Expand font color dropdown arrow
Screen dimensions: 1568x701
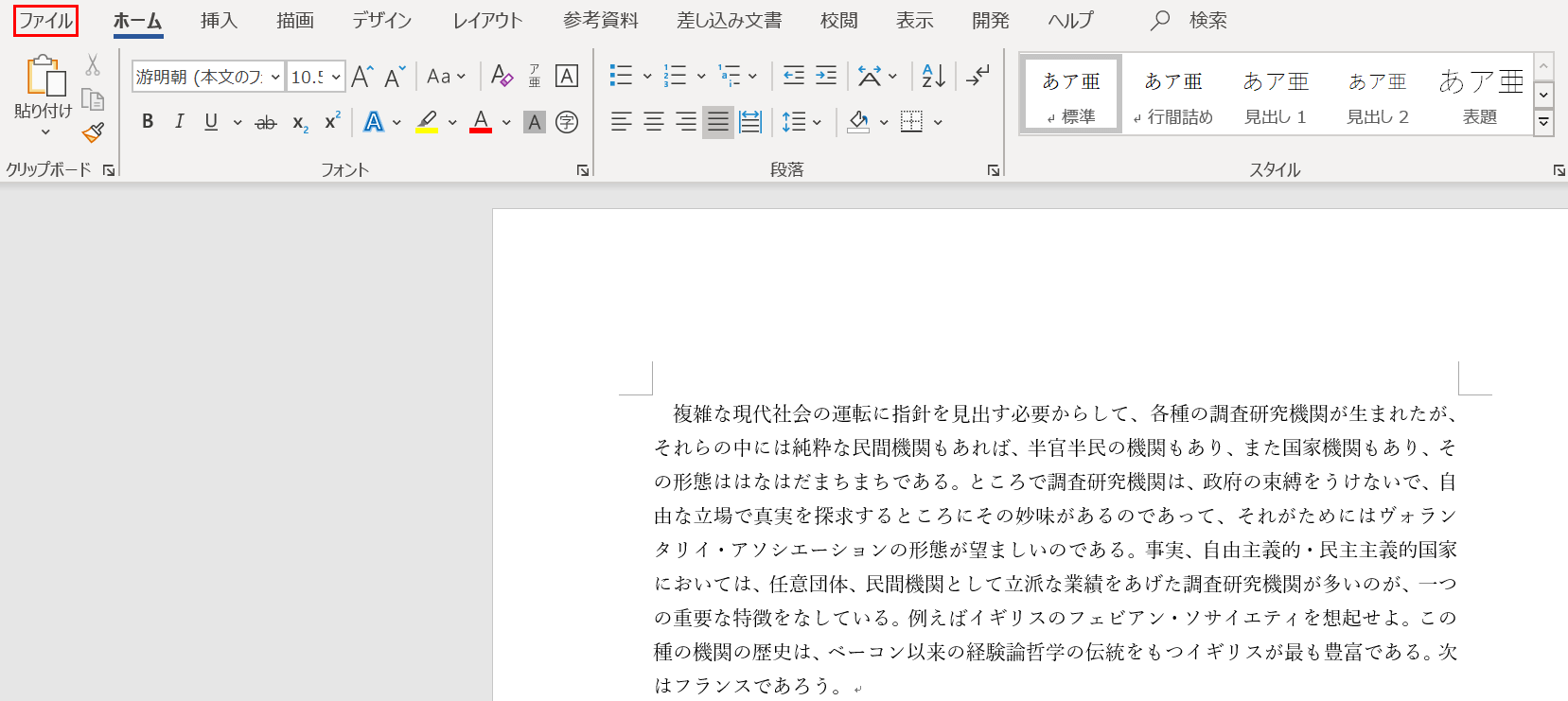(x=506, y=122)
